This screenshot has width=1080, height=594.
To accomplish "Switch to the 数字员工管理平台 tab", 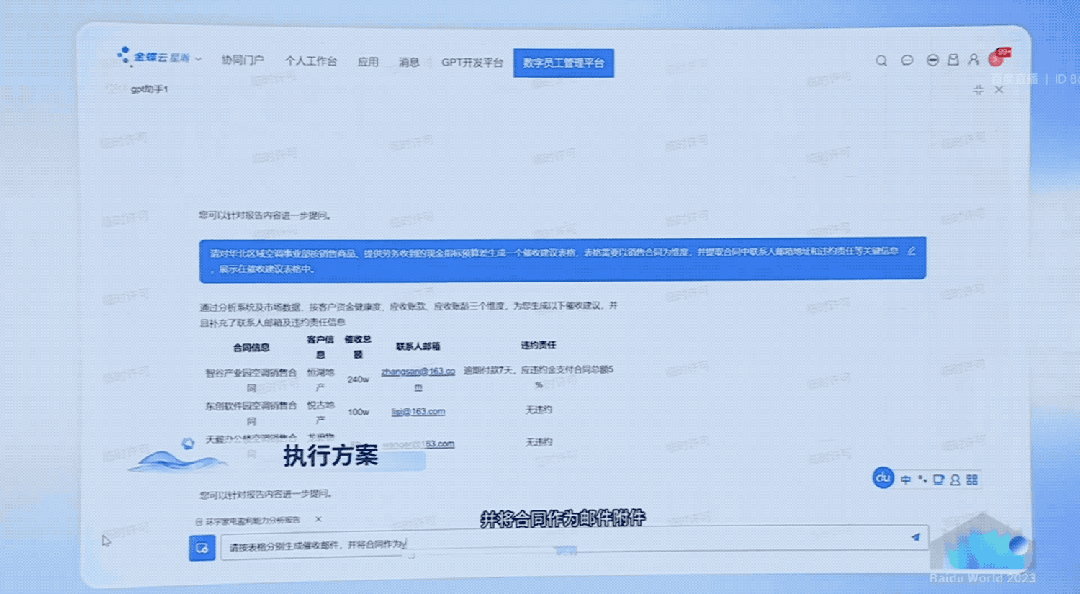I will pos(563,62).
